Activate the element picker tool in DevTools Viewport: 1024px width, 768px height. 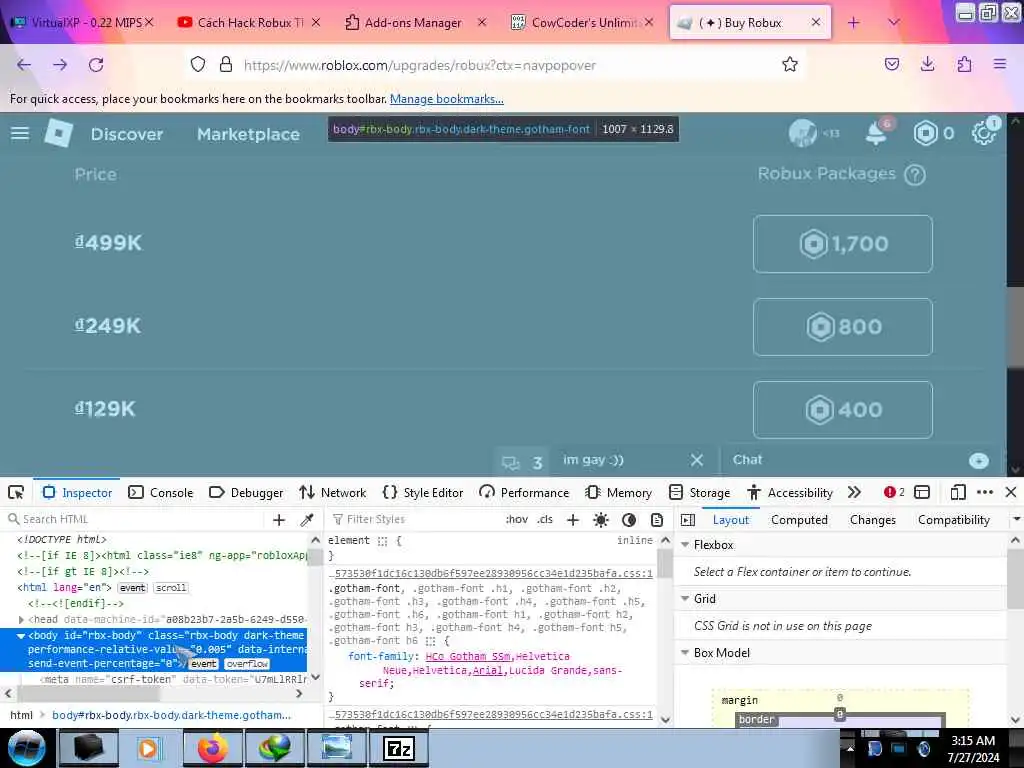click(x=16, y=492)
